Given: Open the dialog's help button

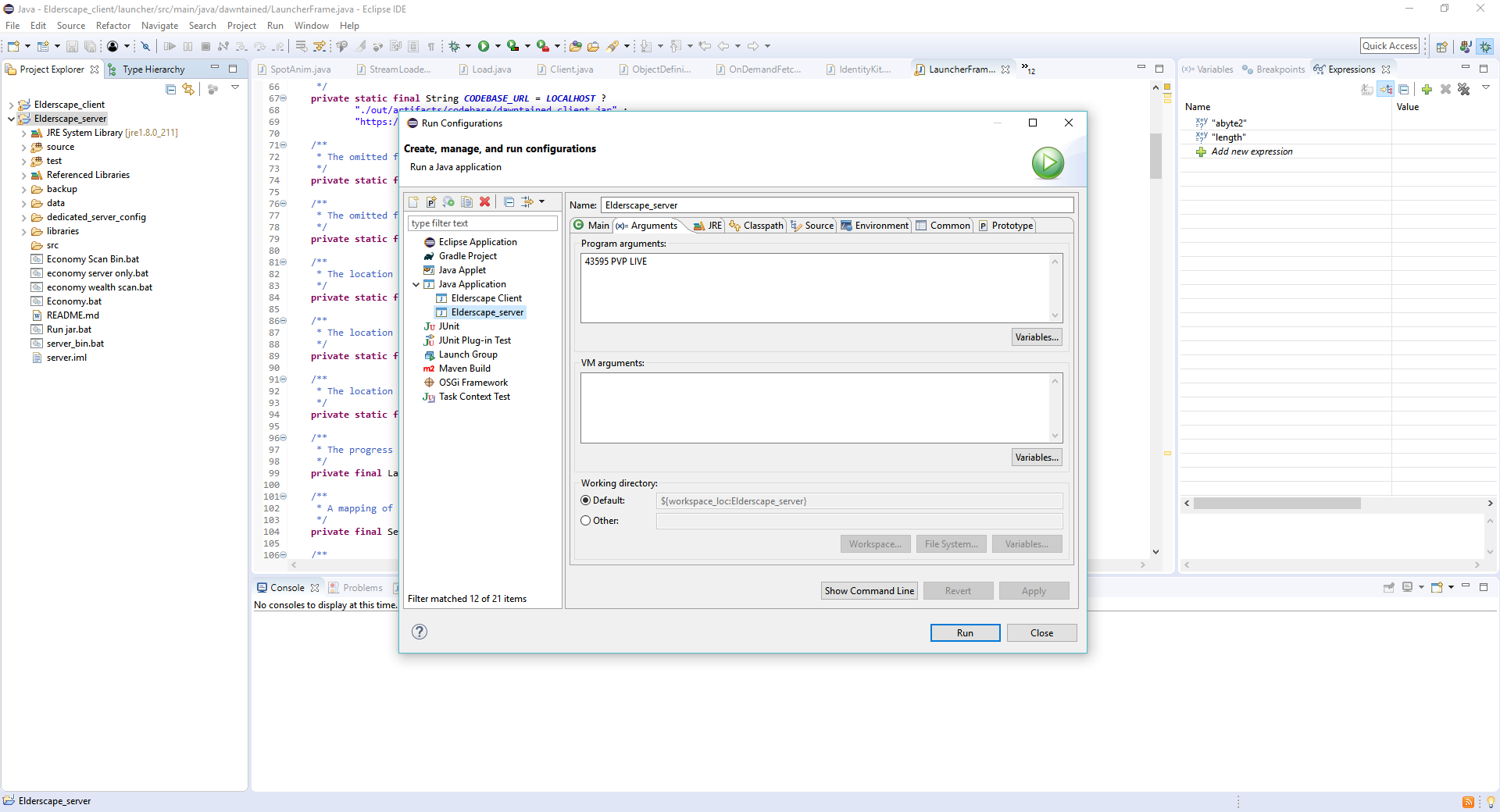Looking at the screenshot, I should [420, 632].
